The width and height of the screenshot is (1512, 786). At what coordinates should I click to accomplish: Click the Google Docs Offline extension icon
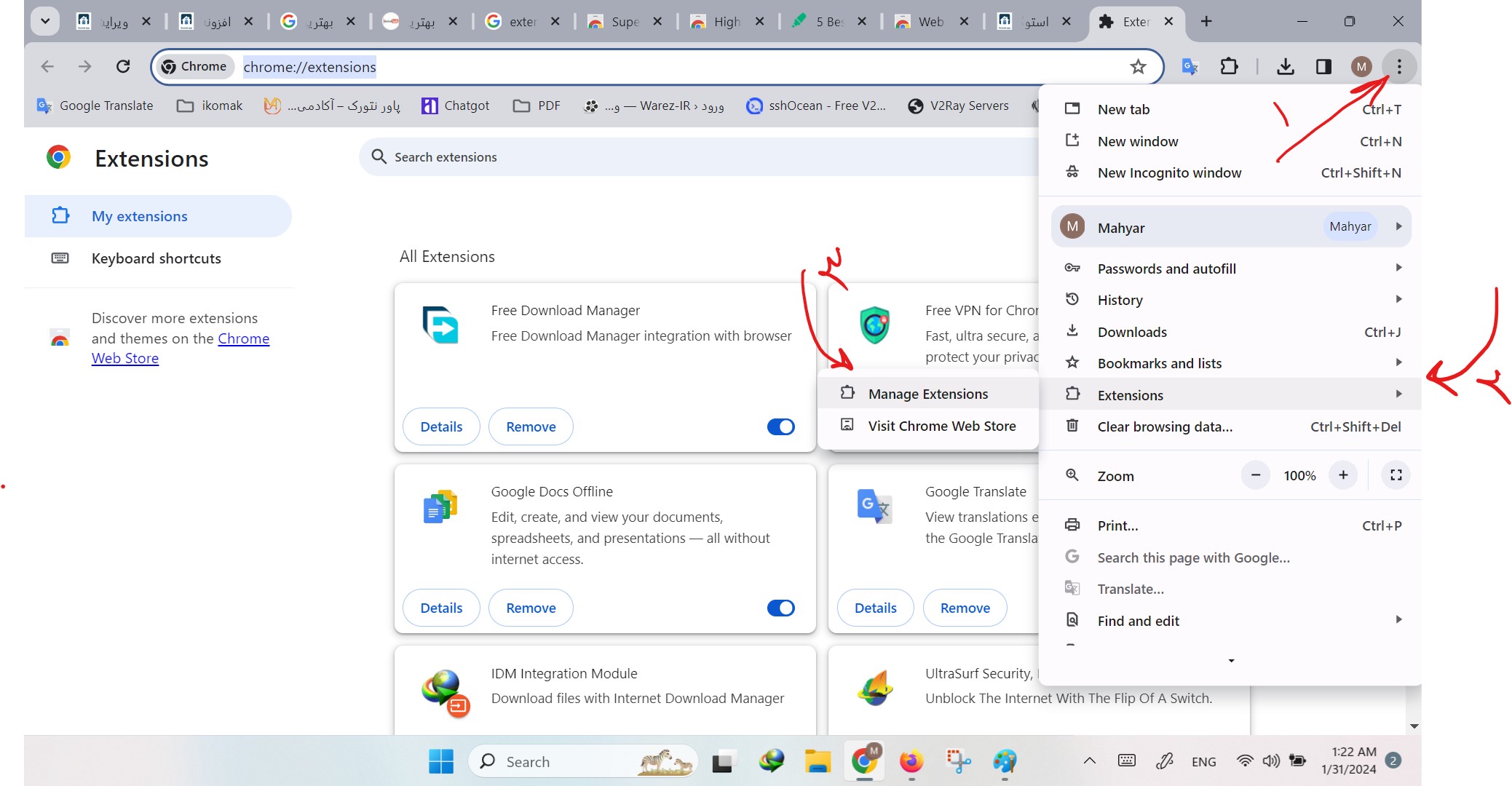[x=440, y=507]
